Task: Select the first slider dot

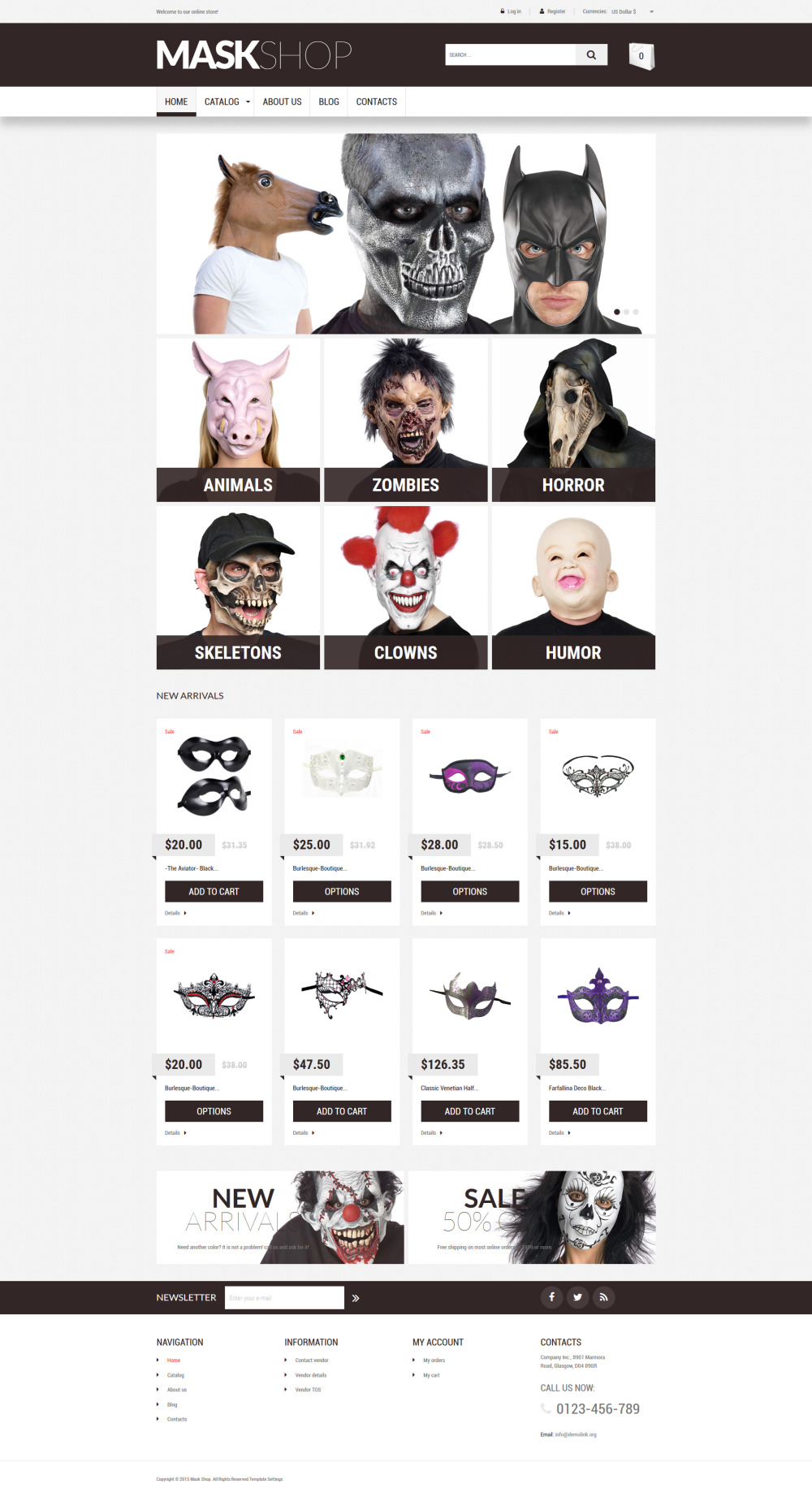Action: [617, 312]
